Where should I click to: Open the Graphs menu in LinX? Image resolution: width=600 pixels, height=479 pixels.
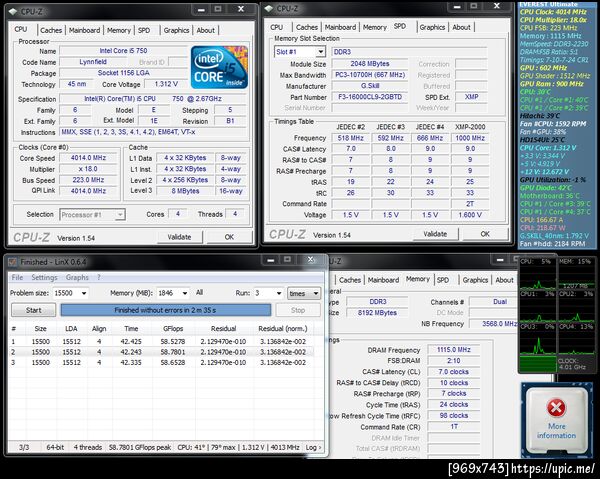pos(77,277)
